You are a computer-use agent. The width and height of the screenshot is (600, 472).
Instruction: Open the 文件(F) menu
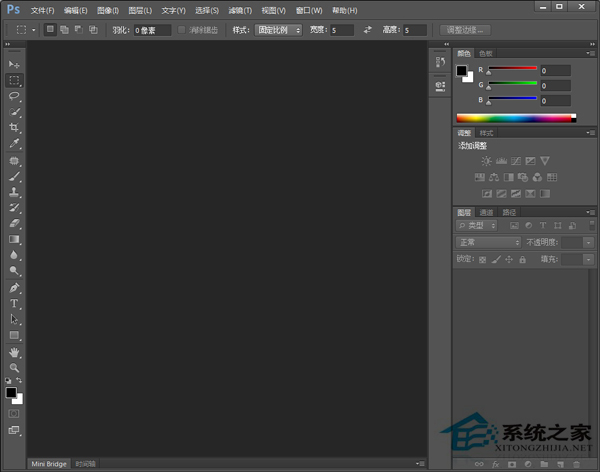coord(43,10)
